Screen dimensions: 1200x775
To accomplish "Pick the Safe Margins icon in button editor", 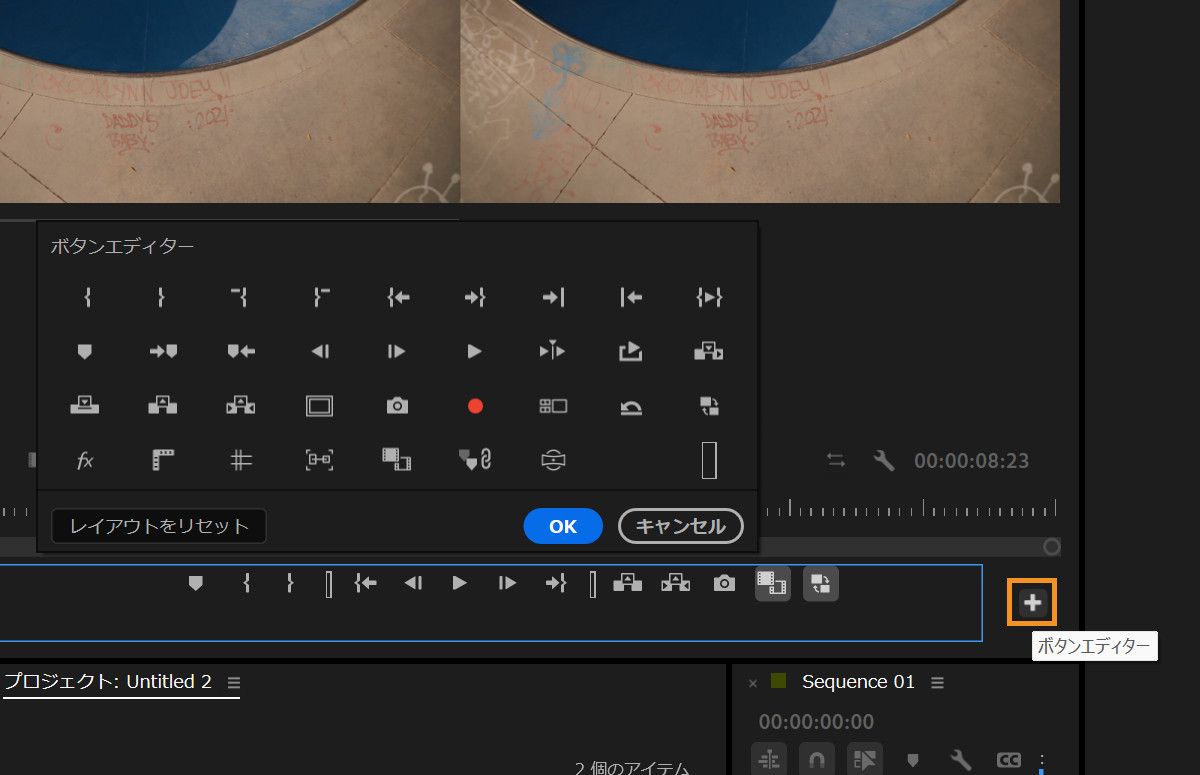I will pos(319,406).
